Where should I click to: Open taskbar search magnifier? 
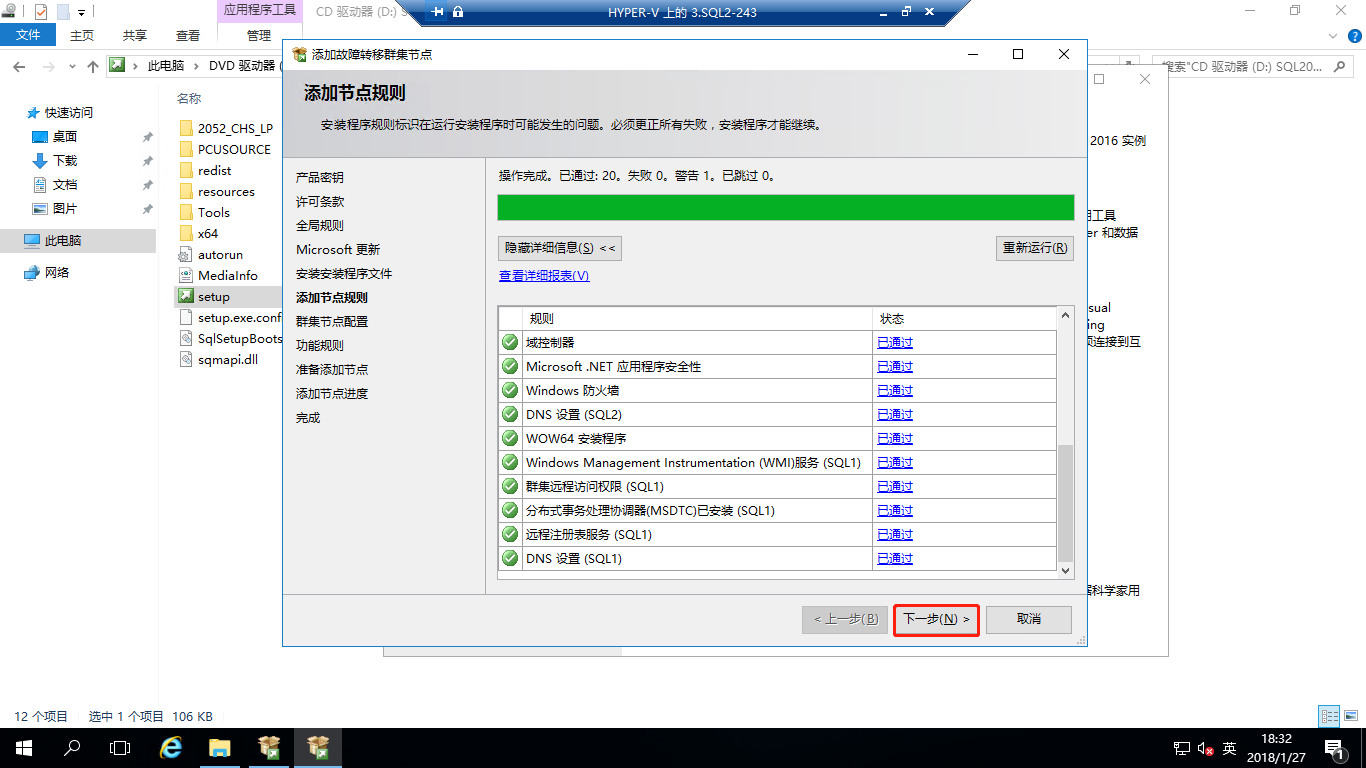click(x=72, y=748)
